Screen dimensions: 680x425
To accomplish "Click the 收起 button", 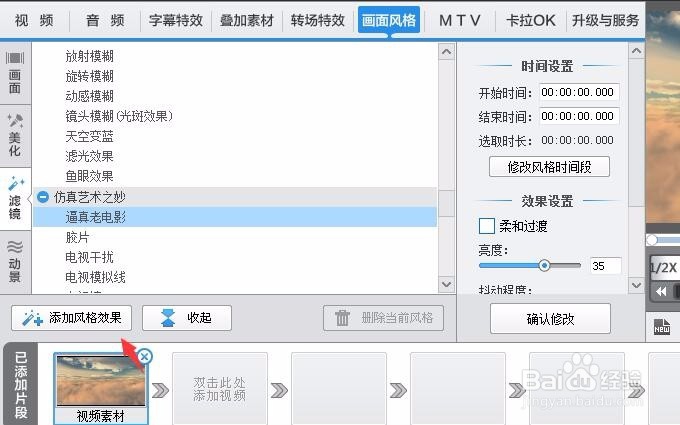I will click(187, 318).
